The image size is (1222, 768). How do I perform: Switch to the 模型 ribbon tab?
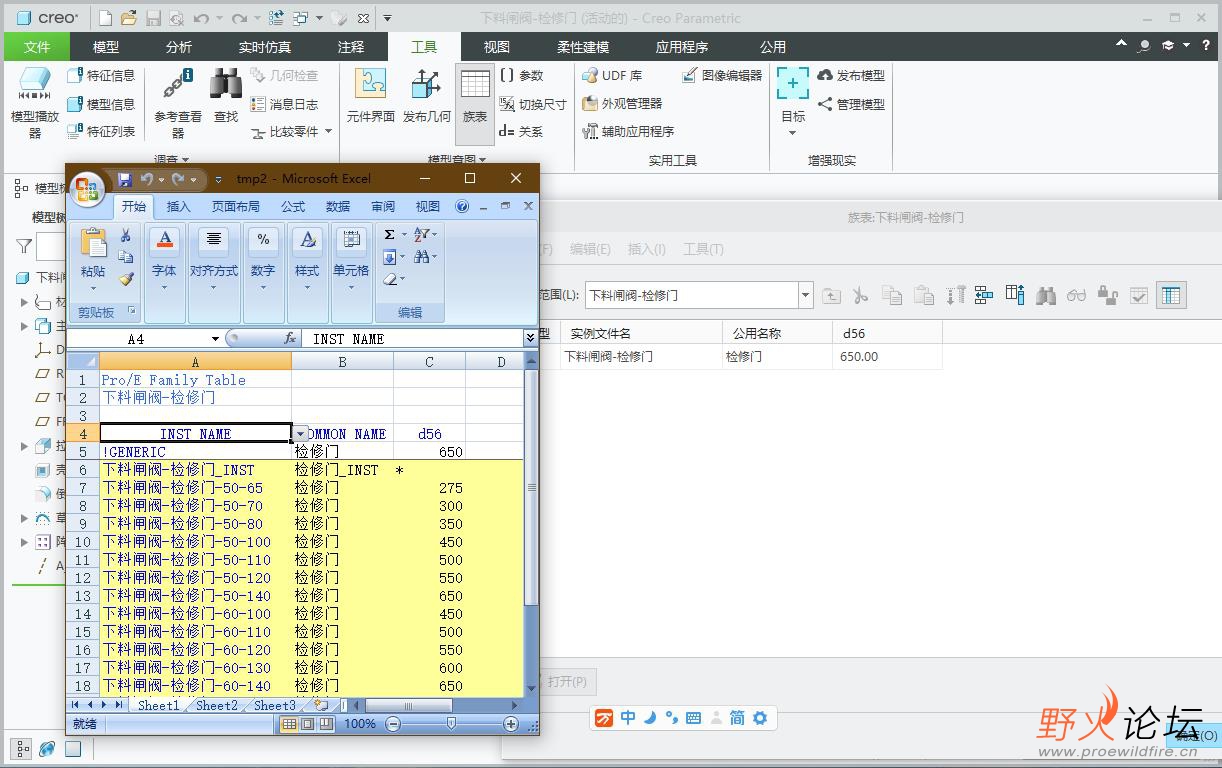pyautogui.click(x=106, y=47)
